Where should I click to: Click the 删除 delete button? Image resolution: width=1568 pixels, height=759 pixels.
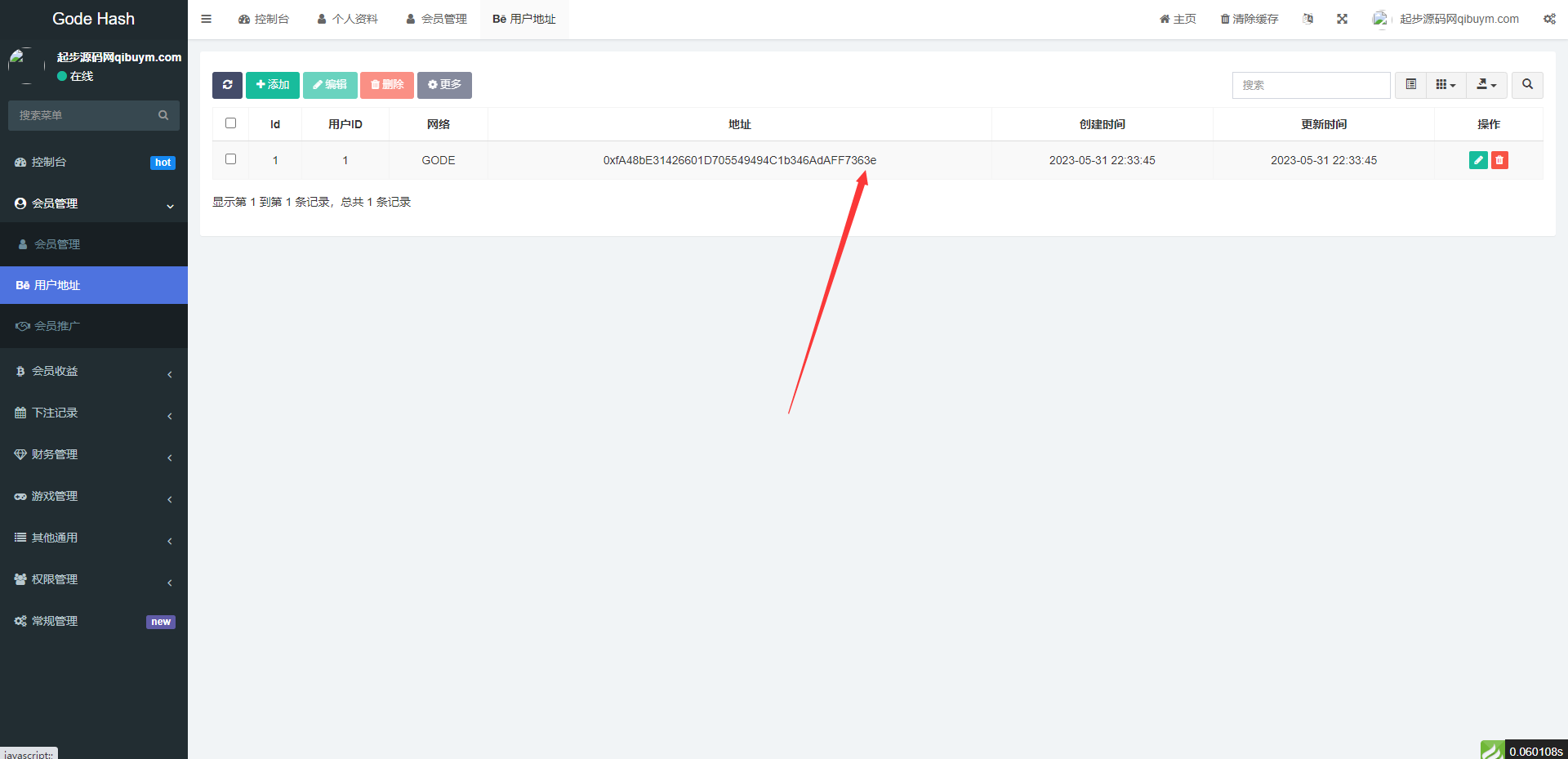point(387,85)
